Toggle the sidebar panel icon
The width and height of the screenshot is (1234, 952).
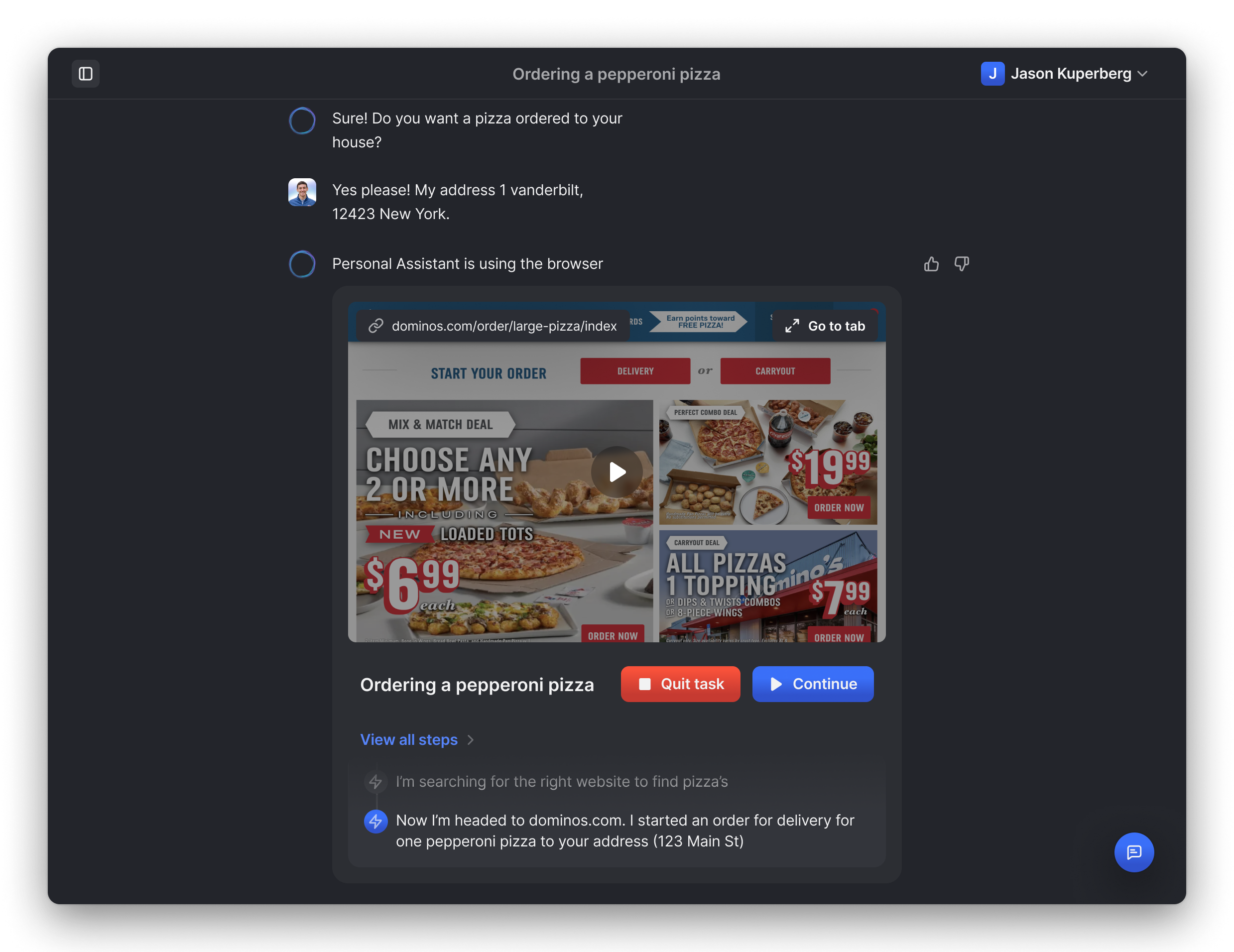point(85,74)
